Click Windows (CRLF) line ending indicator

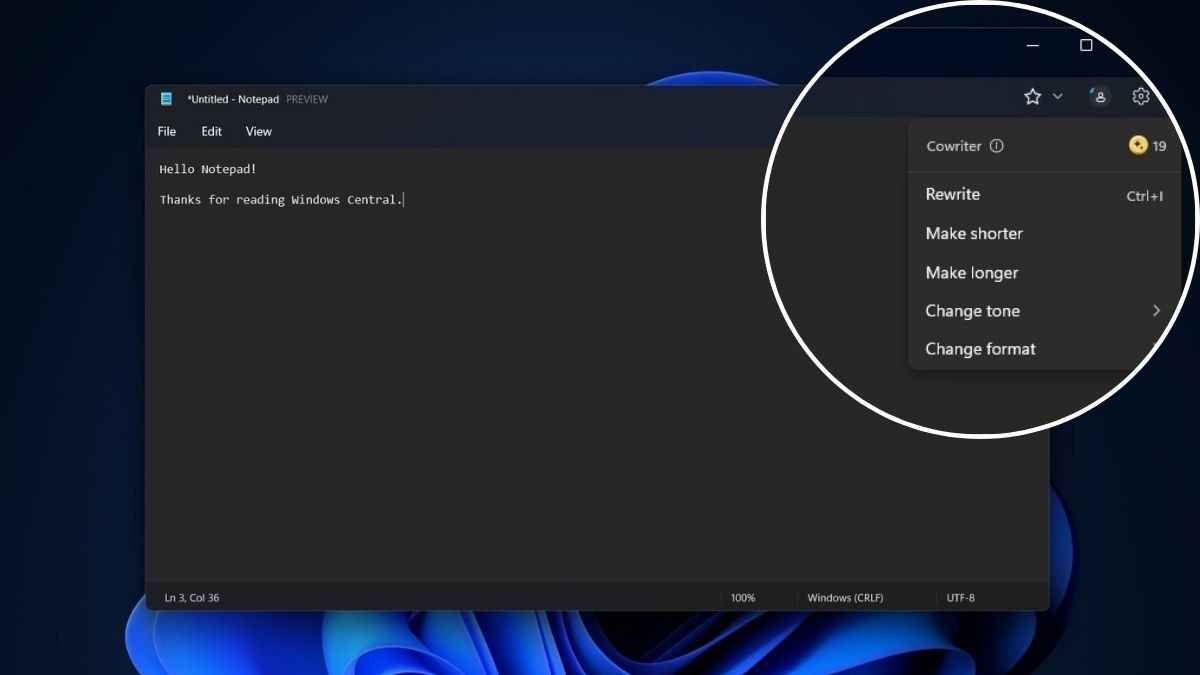845,598
